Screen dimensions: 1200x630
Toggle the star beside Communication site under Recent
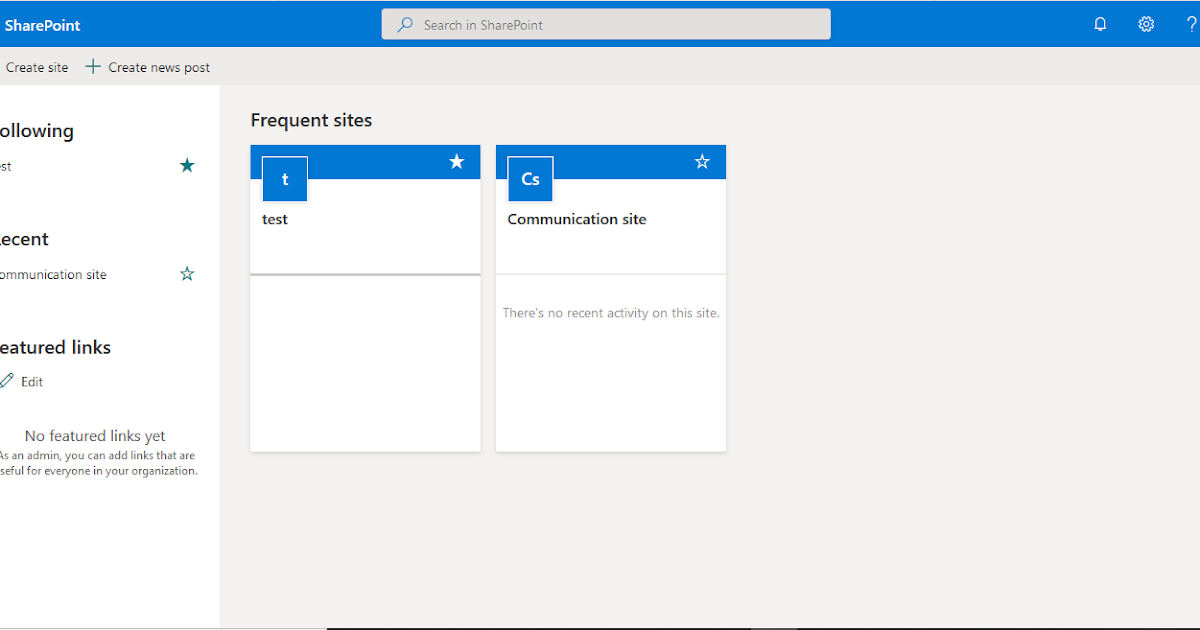187,273
